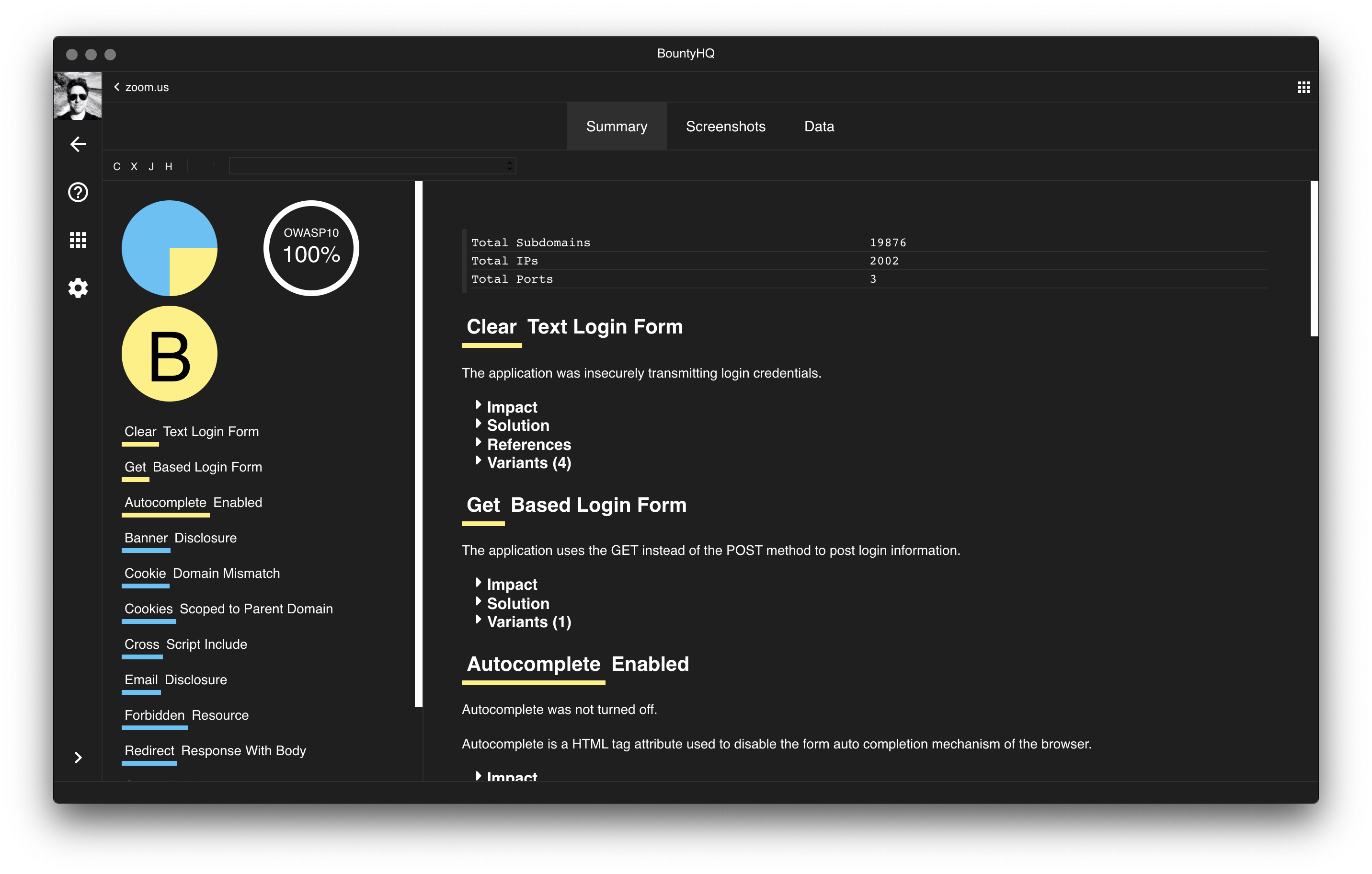Open the filter dropdown box in toolbar
This screenshot has height=874, width=1372.
tap(372, 166)
